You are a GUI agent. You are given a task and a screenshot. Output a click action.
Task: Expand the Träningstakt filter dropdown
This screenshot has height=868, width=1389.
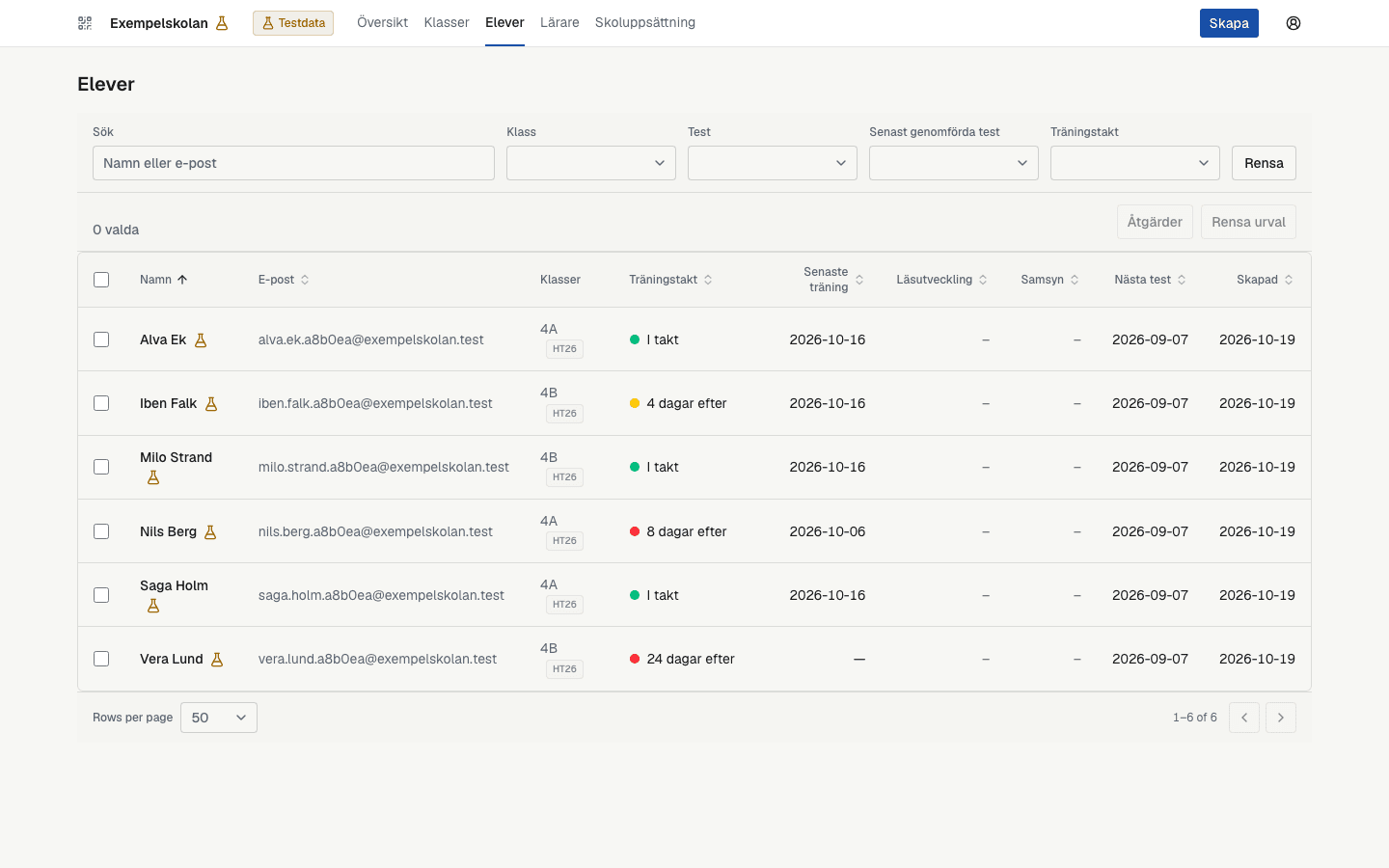point(1135,163)
